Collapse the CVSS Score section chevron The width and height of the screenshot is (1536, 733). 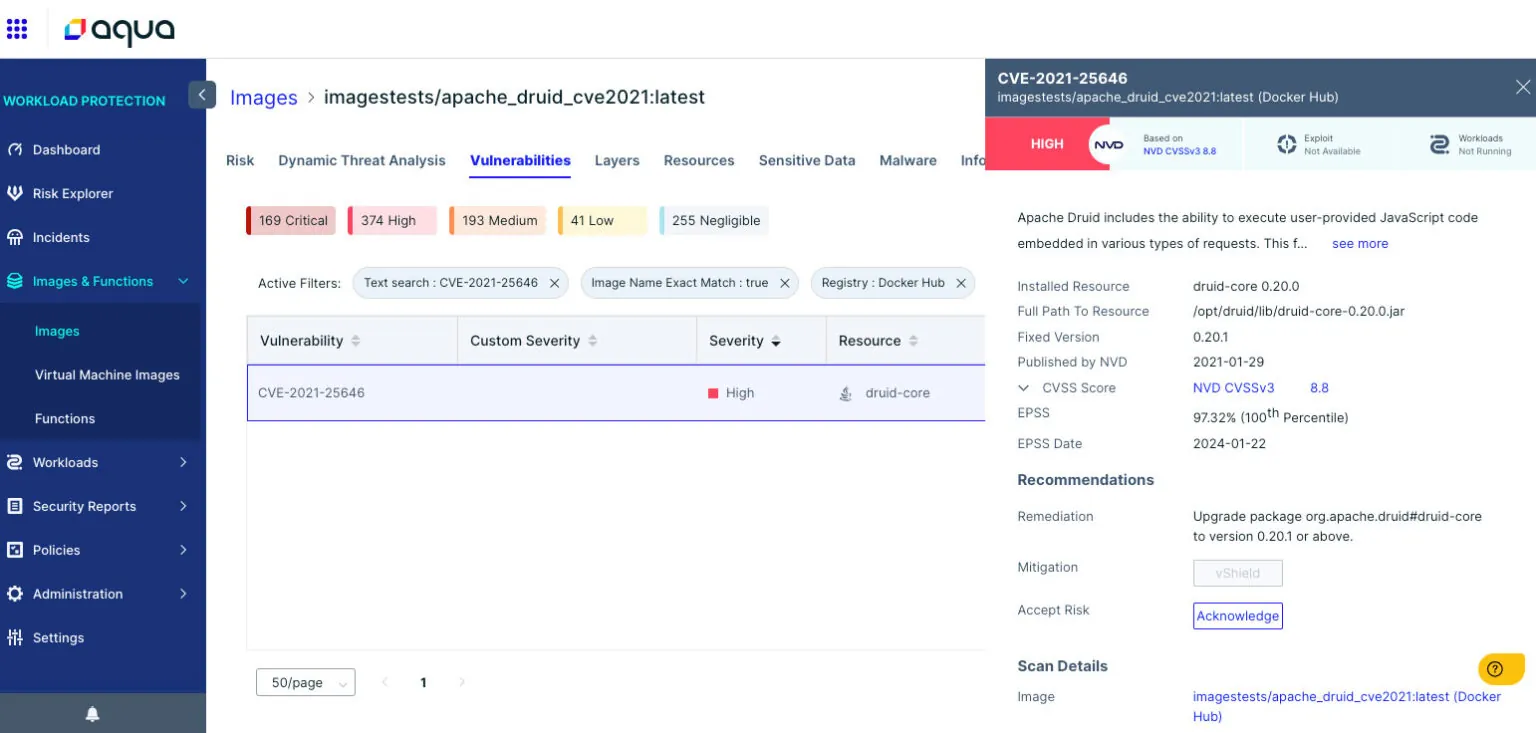tap(1025, 388)
